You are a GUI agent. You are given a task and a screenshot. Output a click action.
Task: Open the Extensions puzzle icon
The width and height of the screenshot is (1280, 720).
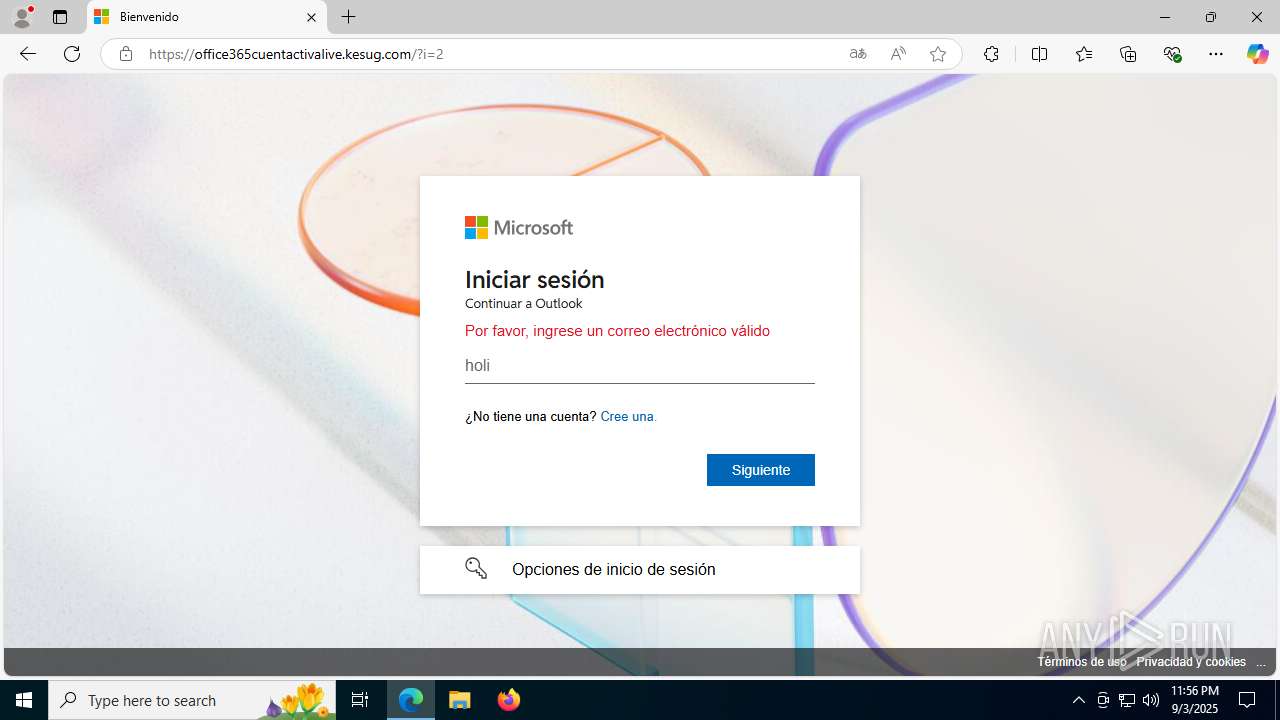pyautogui.click(x=991, y=54)
